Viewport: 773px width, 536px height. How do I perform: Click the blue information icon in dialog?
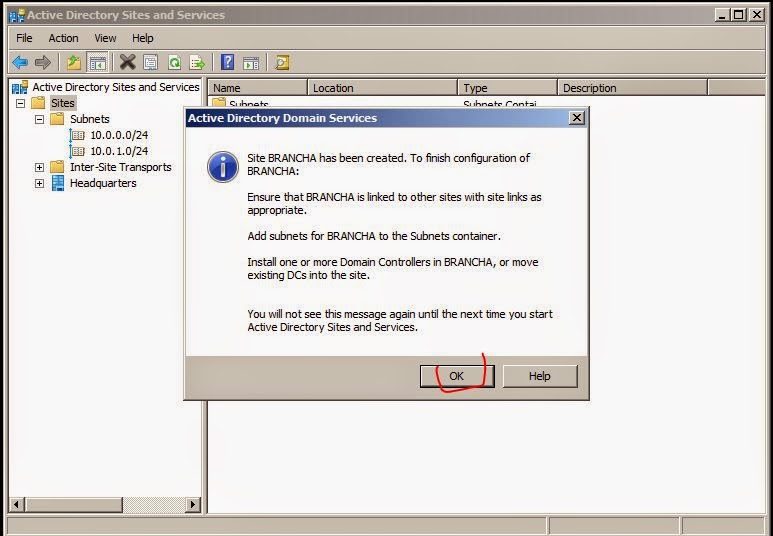(x=223, y=167)
